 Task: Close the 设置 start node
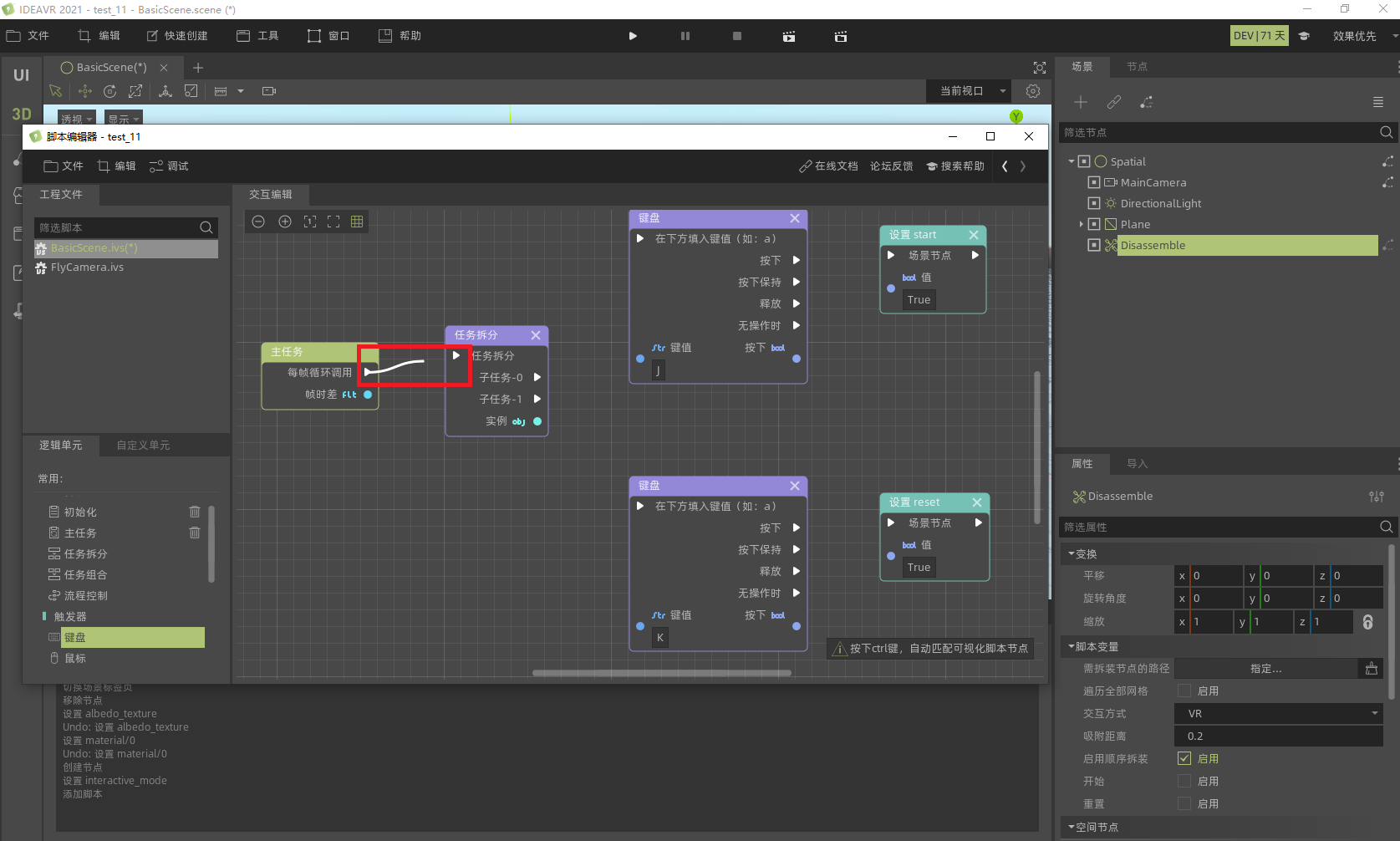[974, 235]
